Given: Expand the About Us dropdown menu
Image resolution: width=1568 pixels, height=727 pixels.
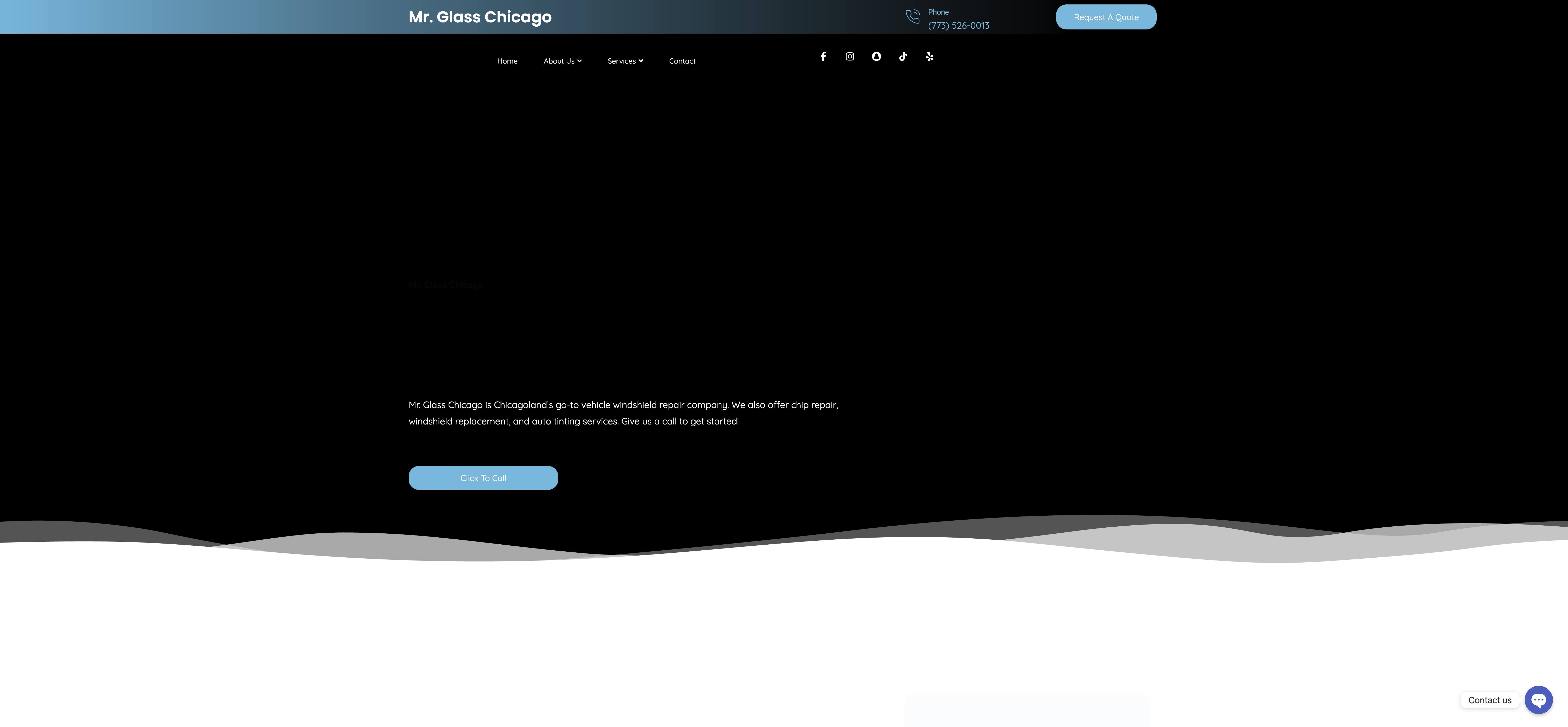Looking at the screenshot, I should click(x=562, y=61).
